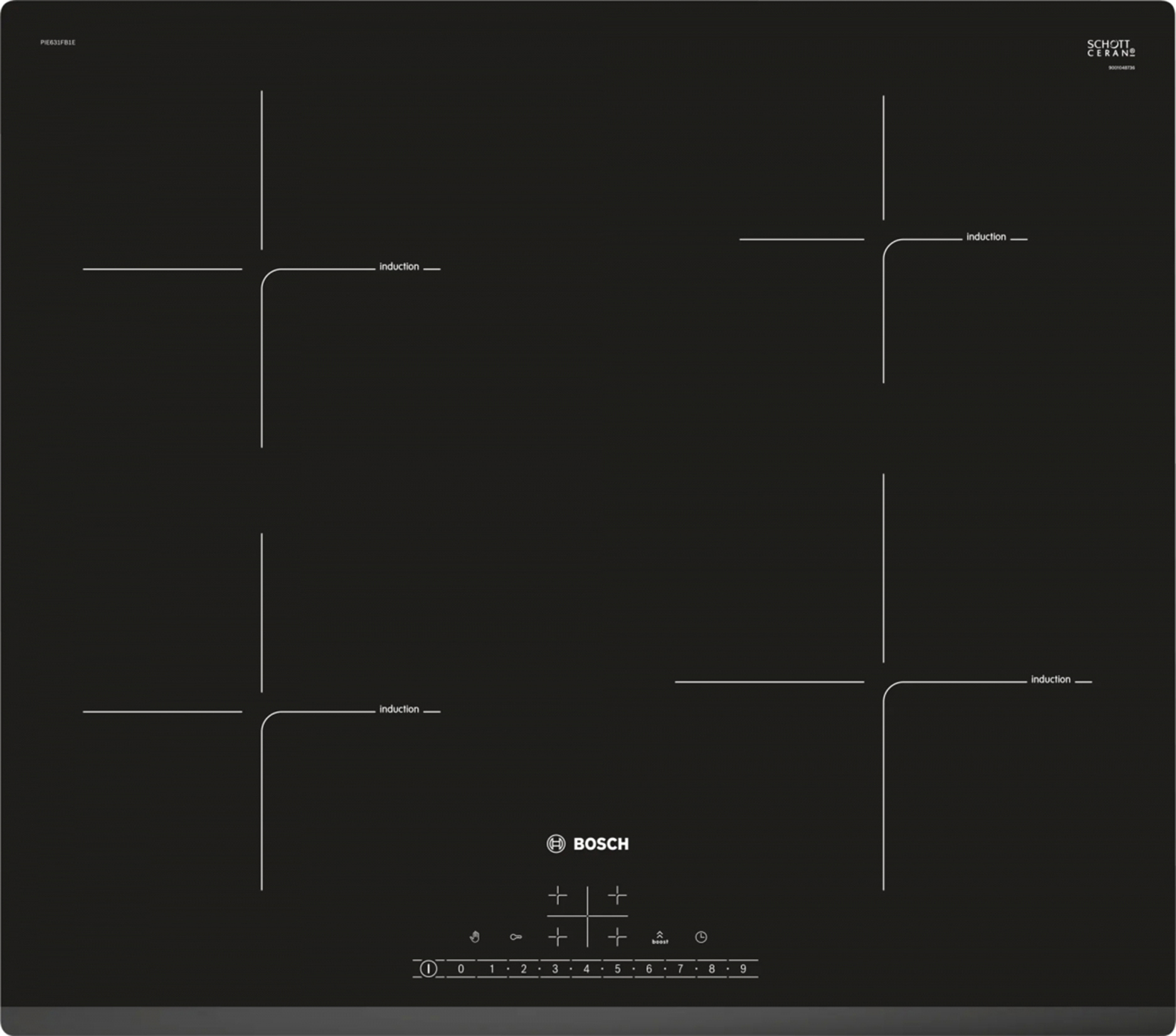Set power level to 0
Screen dimensions: 1176x1036
click(x=461, y=969)
